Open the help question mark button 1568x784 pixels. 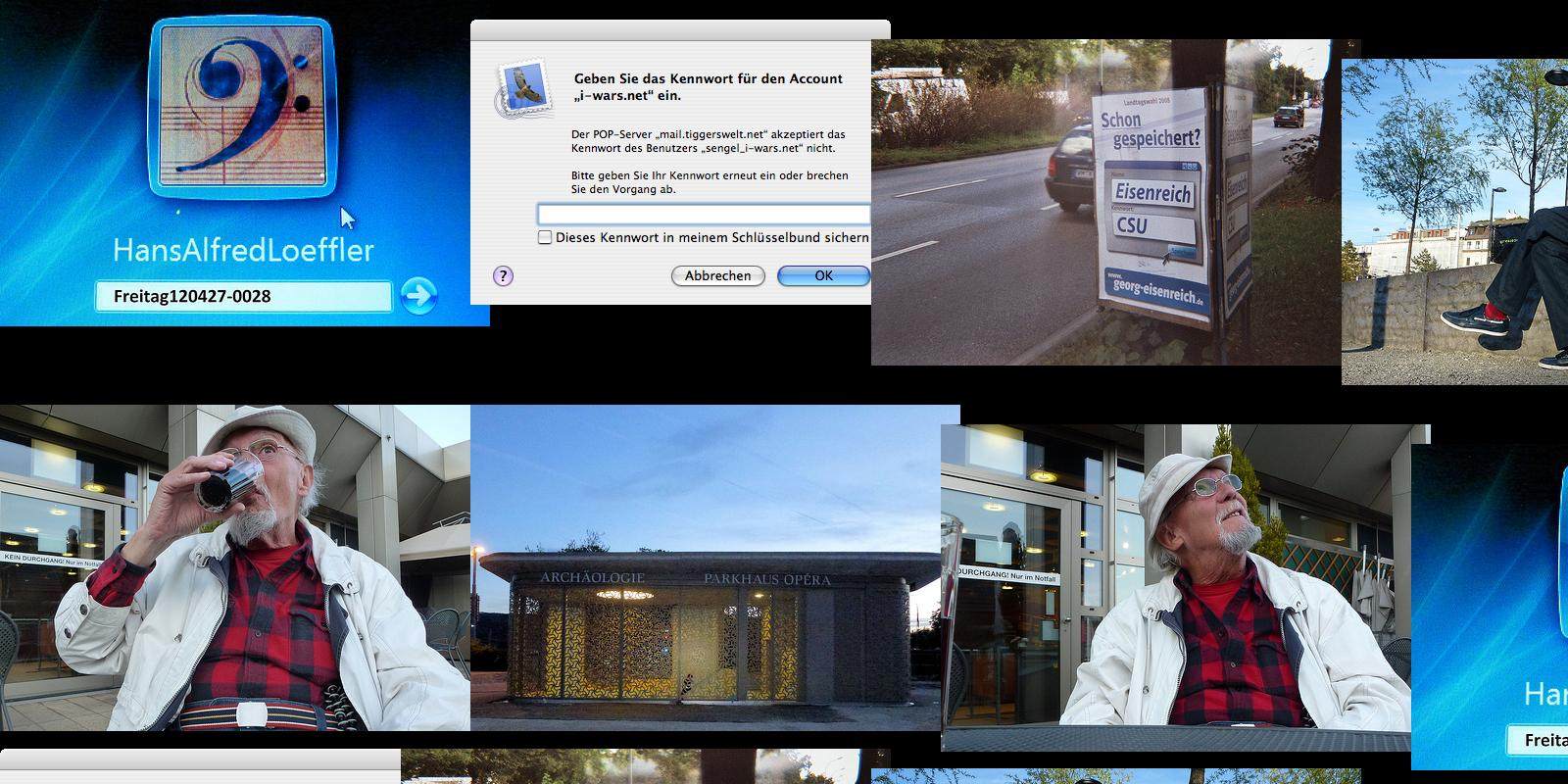(503, 275)
